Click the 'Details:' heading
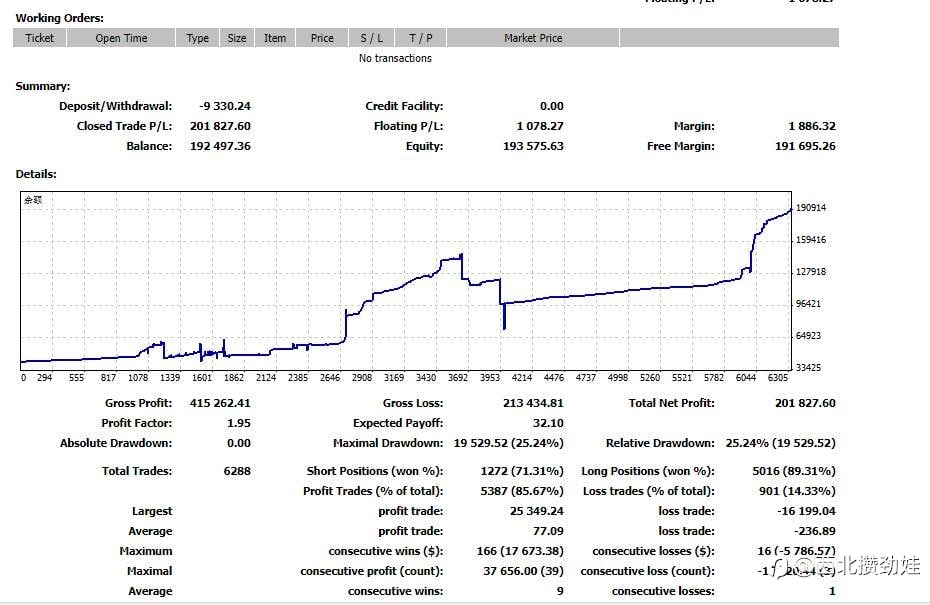This screenshot has height=605, width=930. [36, 174]
